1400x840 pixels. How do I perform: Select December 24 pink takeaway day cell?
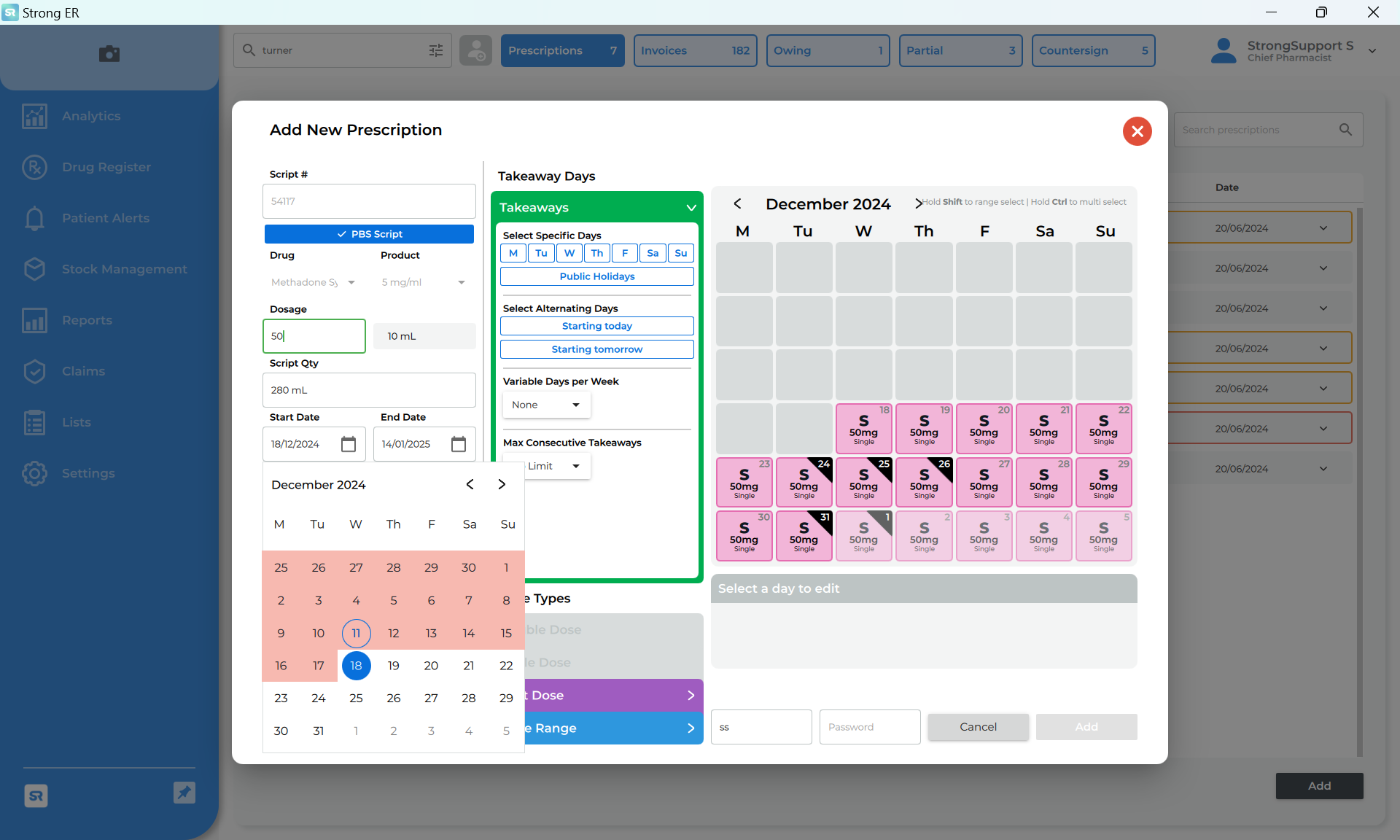coord(804,482)
